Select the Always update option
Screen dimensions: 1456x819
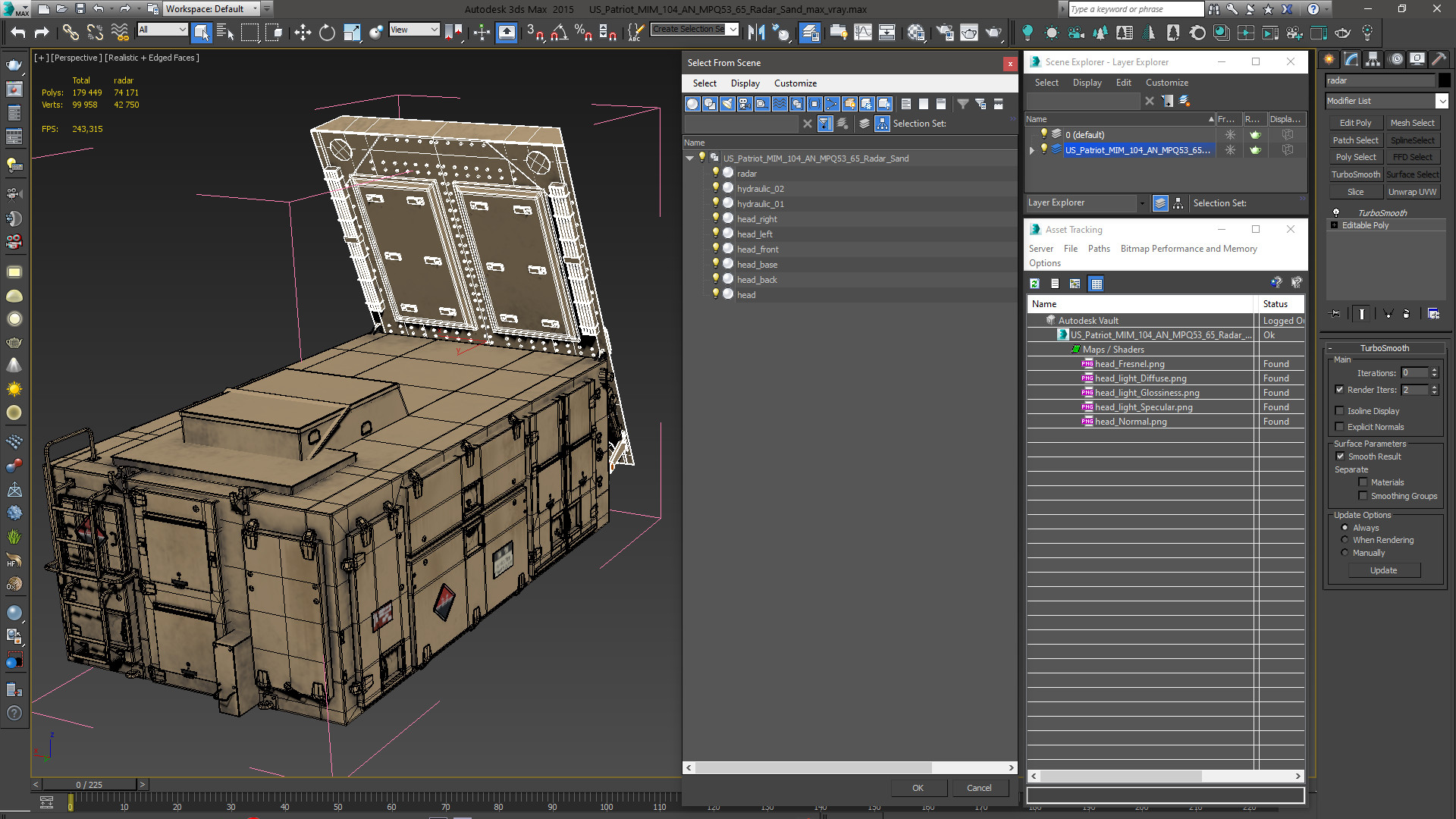click(1345, 528)
